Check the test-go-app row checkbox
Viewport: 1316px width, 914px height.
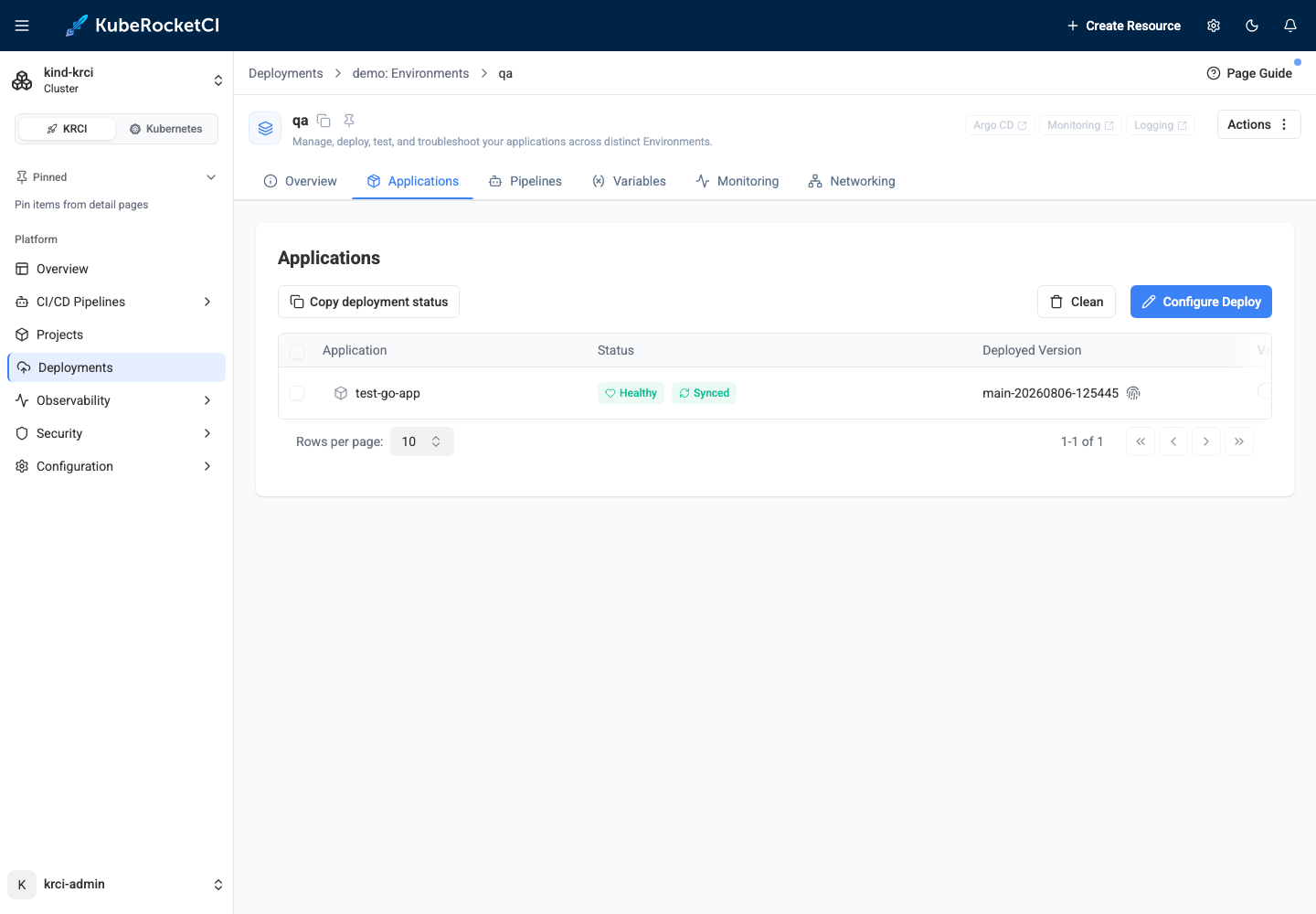(297, 393)
